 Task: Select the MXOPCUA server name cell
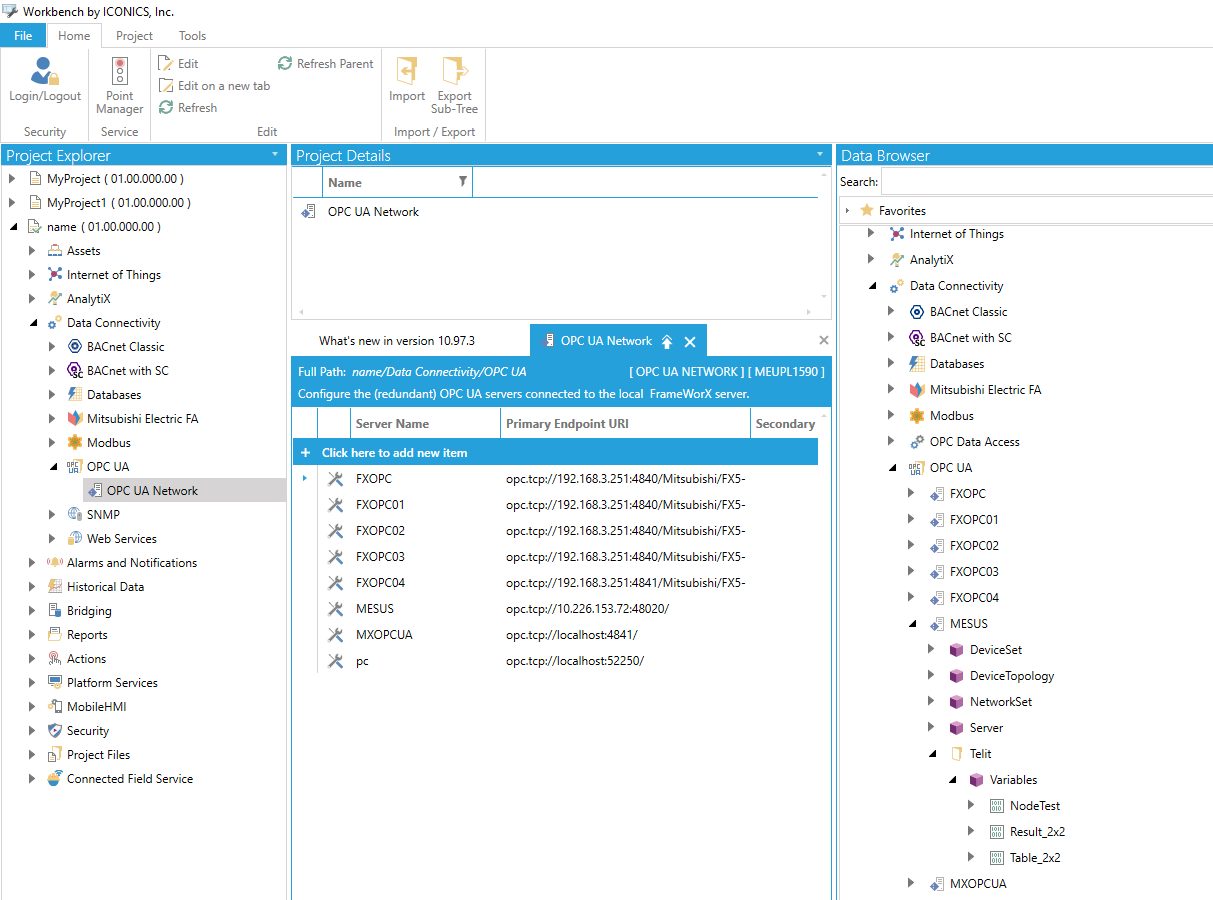[x=384, y=635]
